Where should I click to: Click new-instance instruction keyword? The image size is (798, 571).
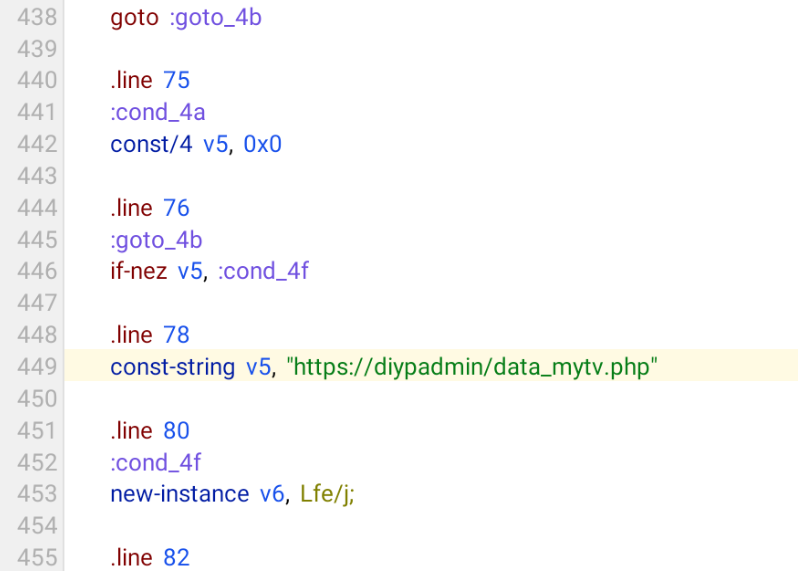click(180, 494)
